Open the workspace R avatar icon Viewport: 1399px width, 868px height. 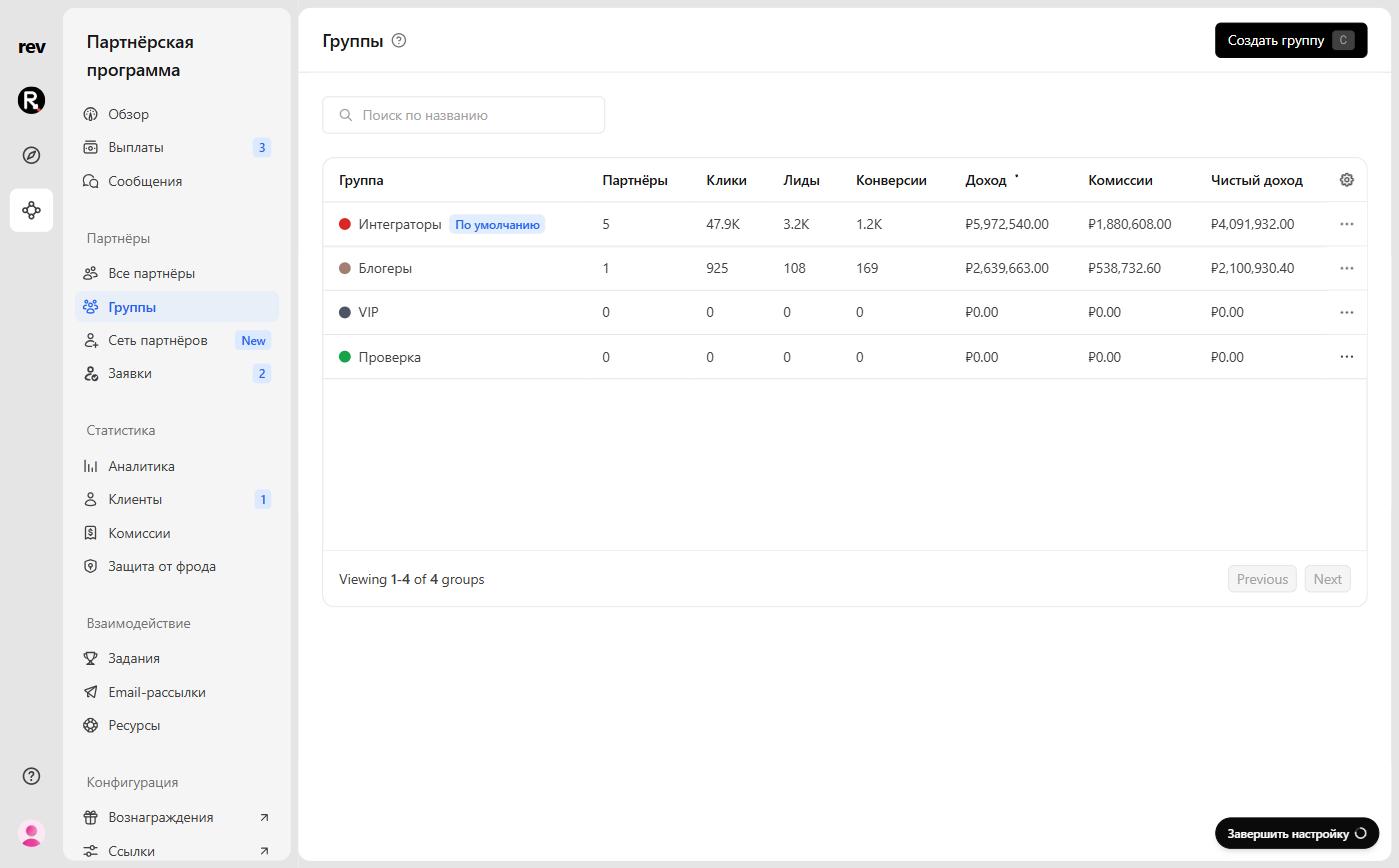32,100
